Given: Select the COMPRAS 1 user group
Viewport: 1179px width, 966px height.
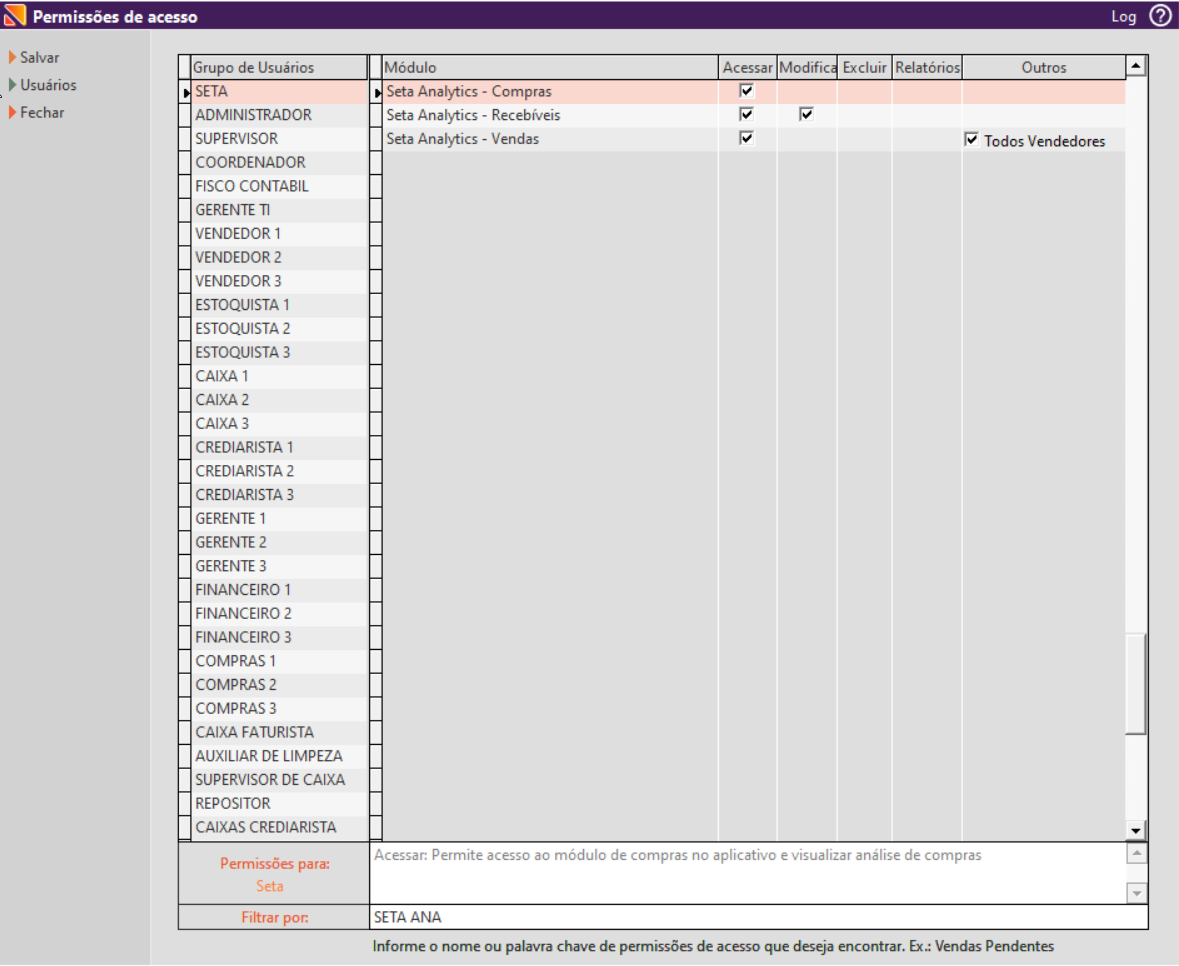Looking at the screenshot, I should (279, 661).
